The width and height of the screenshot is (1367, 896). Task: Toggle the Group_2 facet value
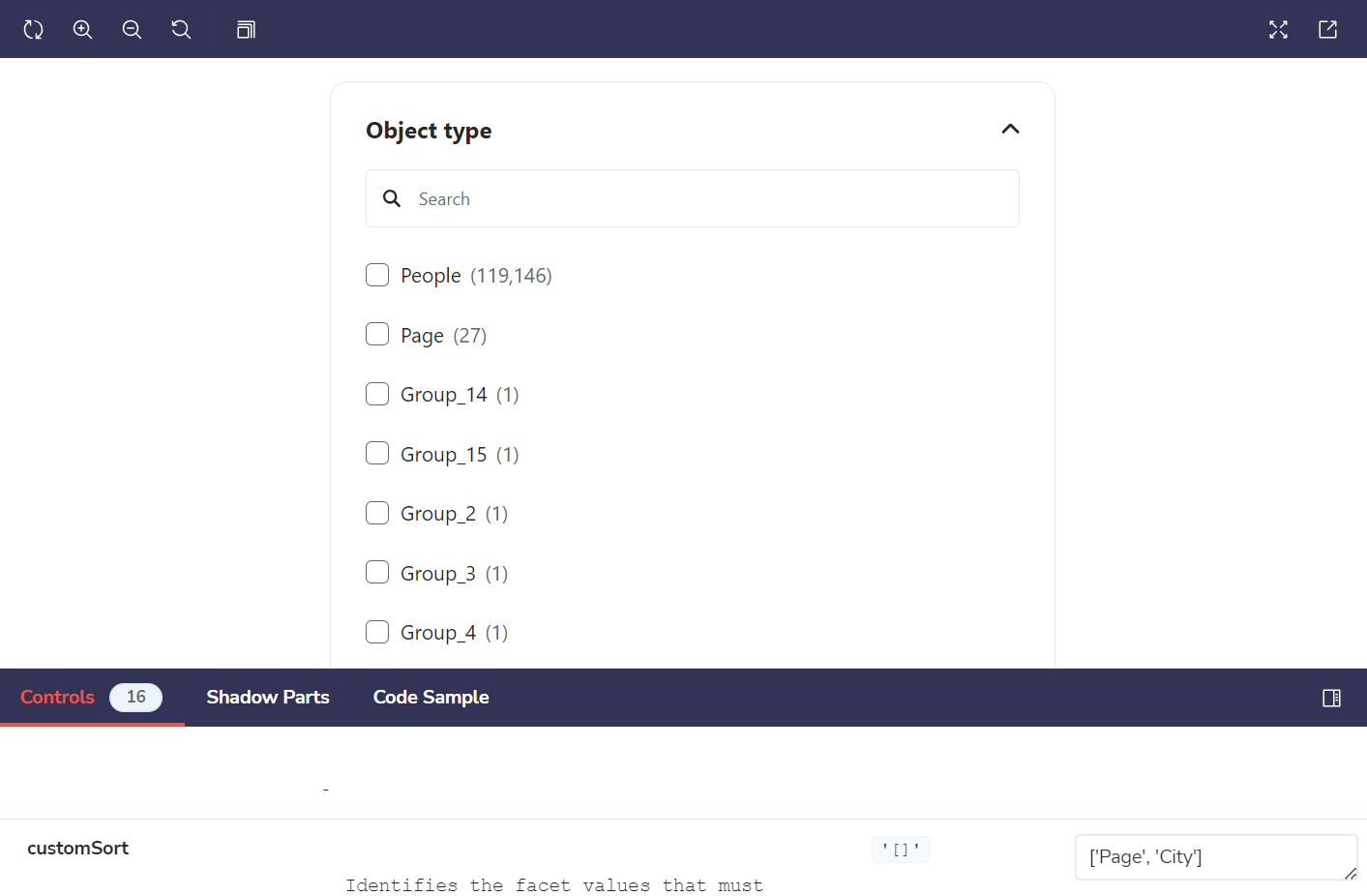click(377, 512)
